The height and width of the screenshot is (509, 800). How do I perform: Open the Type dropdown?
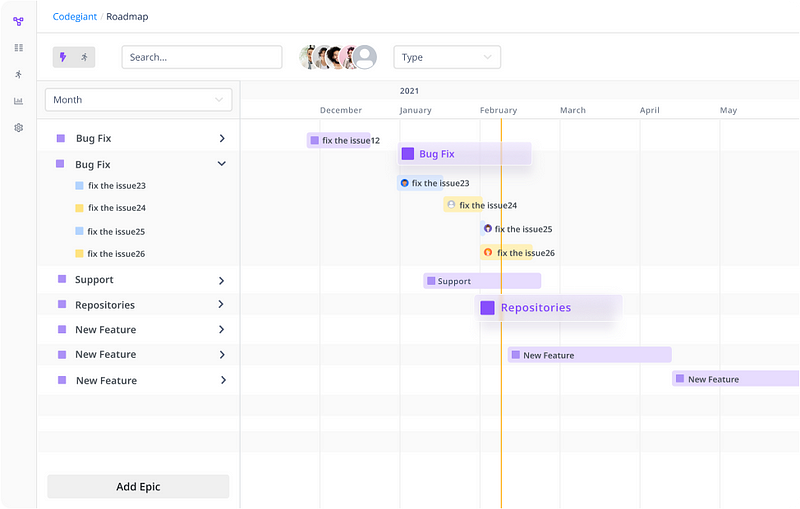point(447,57)
